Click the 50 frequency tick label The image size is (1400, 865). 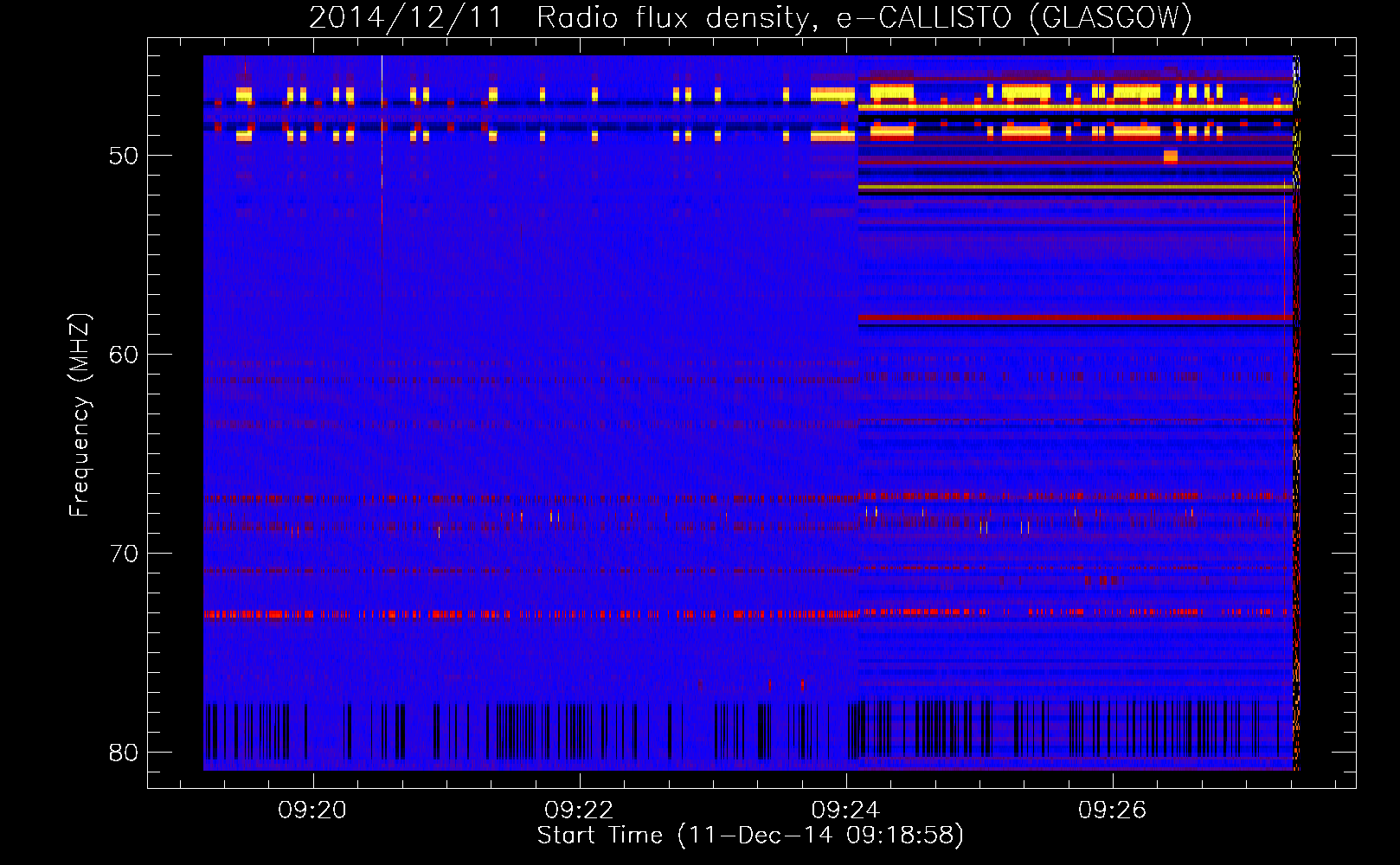tap(124, 156)
